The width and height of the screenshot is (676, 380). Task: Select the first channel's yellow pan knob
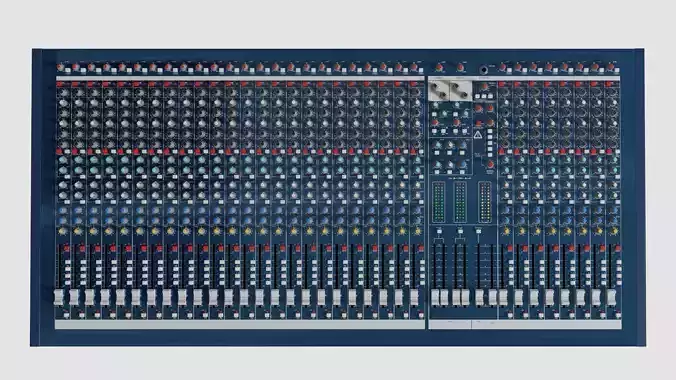(63, 232)
